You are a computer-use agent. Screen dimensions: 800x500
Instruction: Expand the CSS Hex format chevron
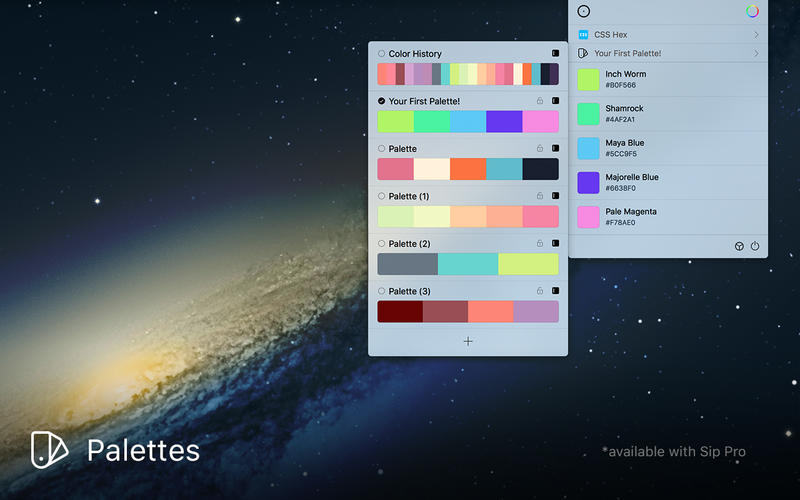coord(756,35)
